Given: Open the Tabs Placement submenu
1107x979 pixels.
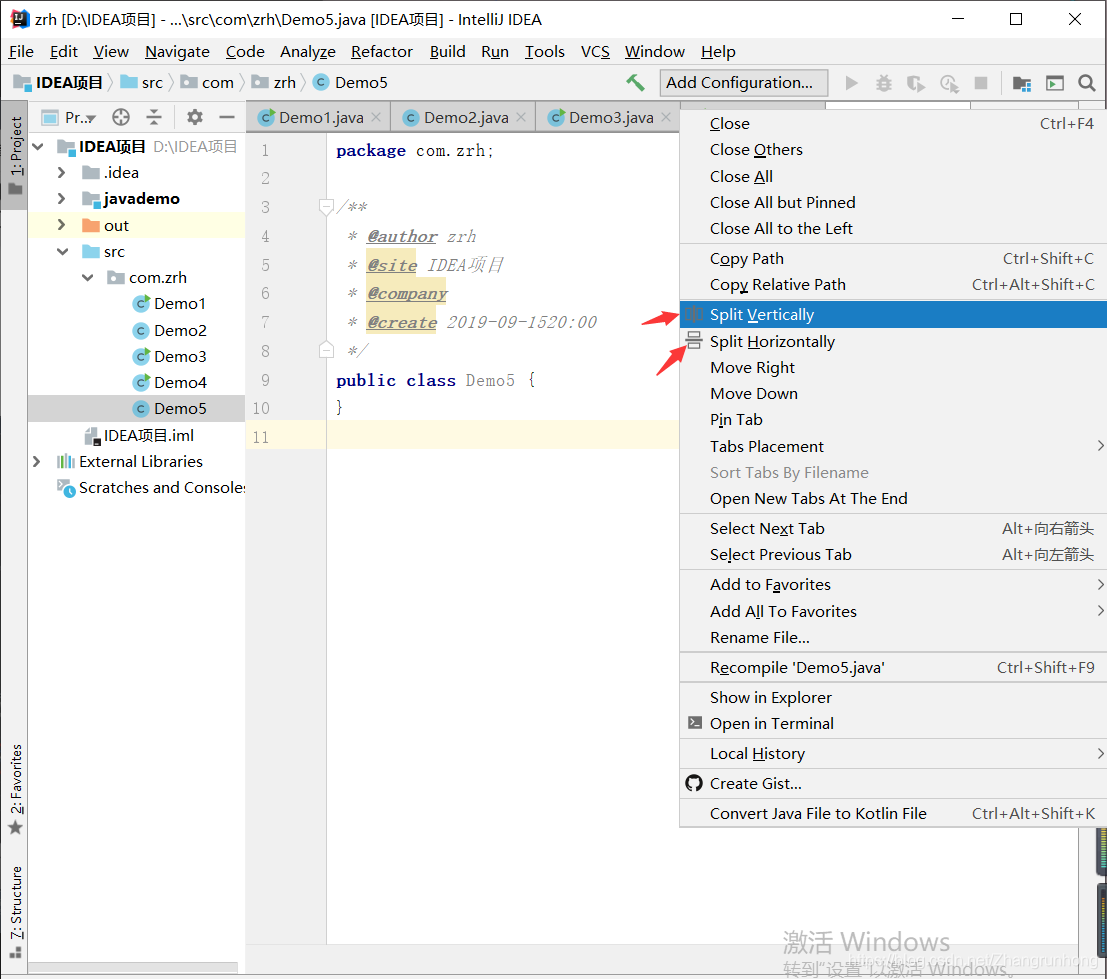Looking at the screenshot, I should [x=892, y=447].
